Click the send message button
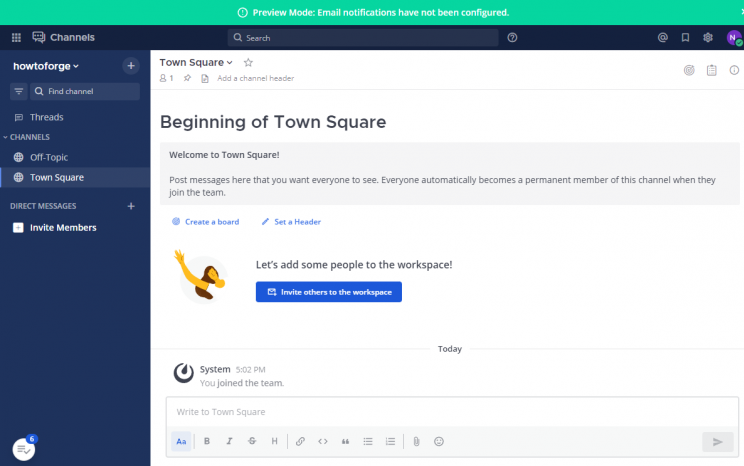 717,442
